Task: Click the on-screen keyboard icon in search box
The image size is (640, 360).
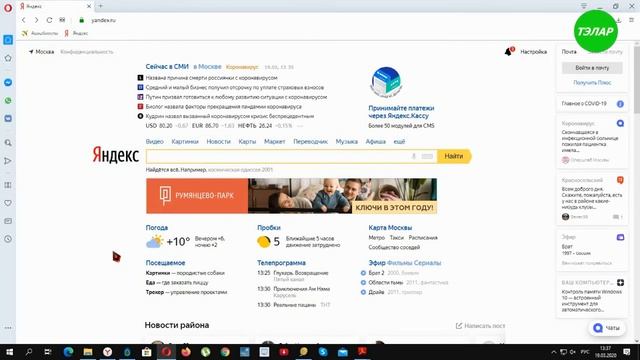Action: click(x=427, y=156)
